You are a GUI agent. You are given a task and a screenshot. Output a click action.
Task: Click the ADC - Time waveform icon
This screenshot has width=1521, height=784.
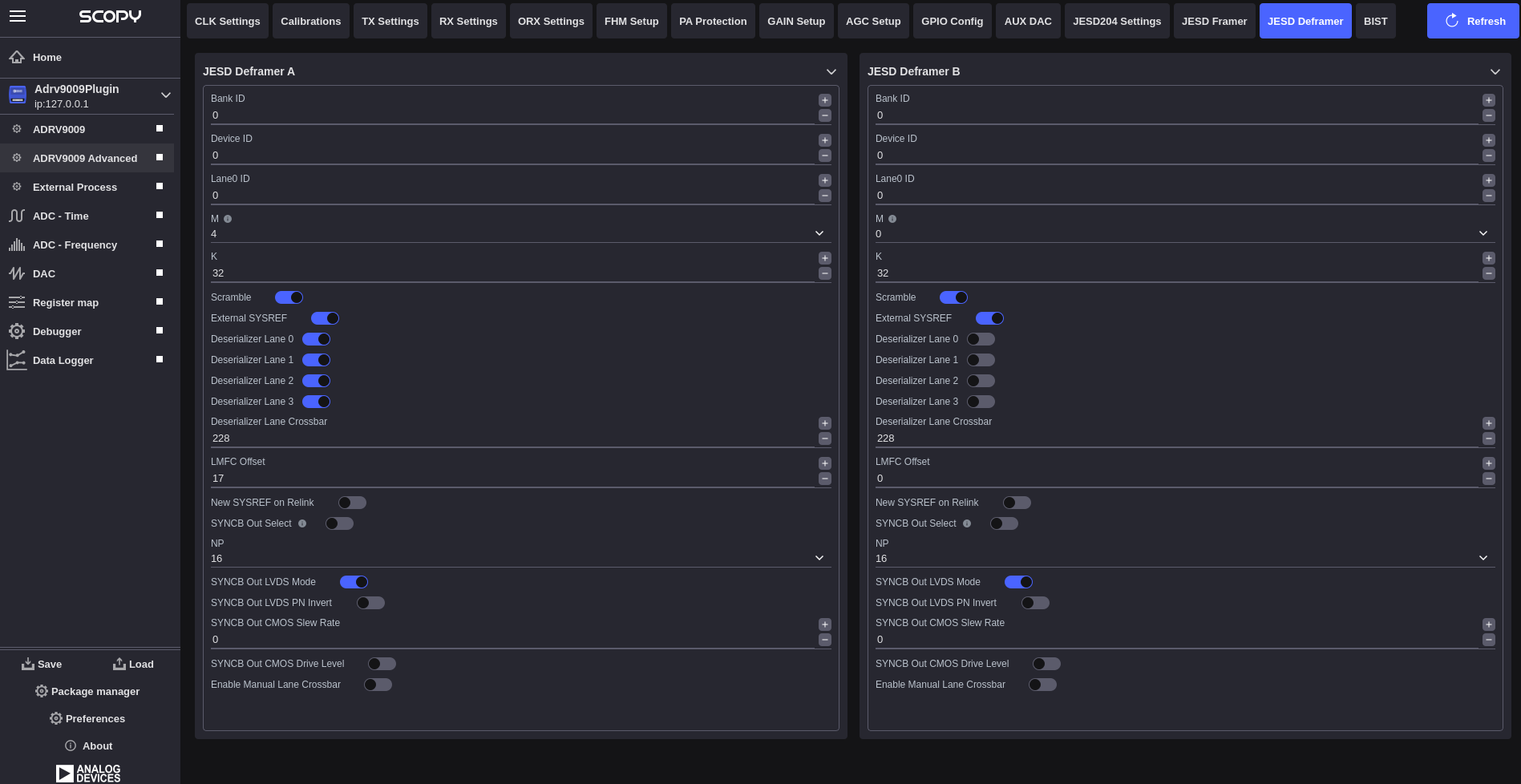[17, 216]
